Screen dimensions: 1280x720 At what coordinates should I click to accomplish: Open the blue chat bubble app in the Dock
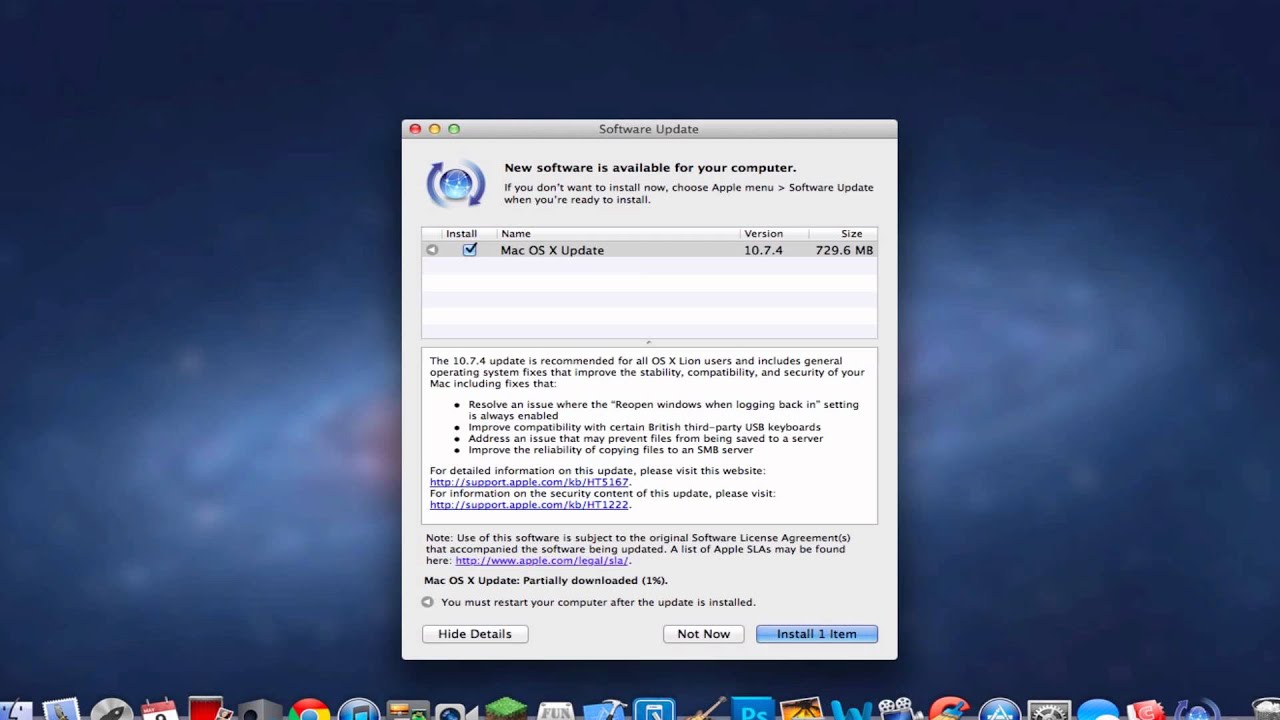click(1098, 709)
